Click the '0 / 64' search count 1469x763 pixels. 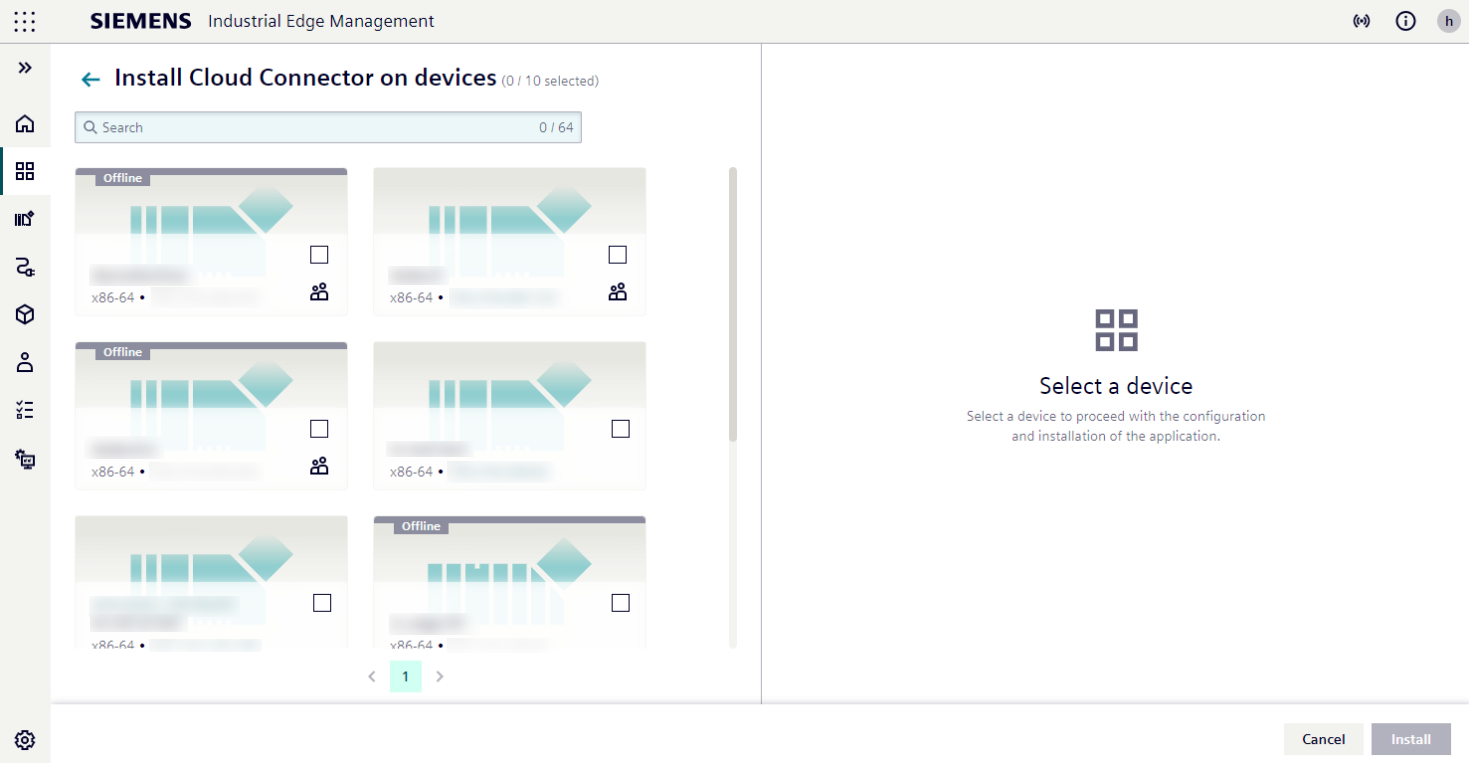[556, 127]
